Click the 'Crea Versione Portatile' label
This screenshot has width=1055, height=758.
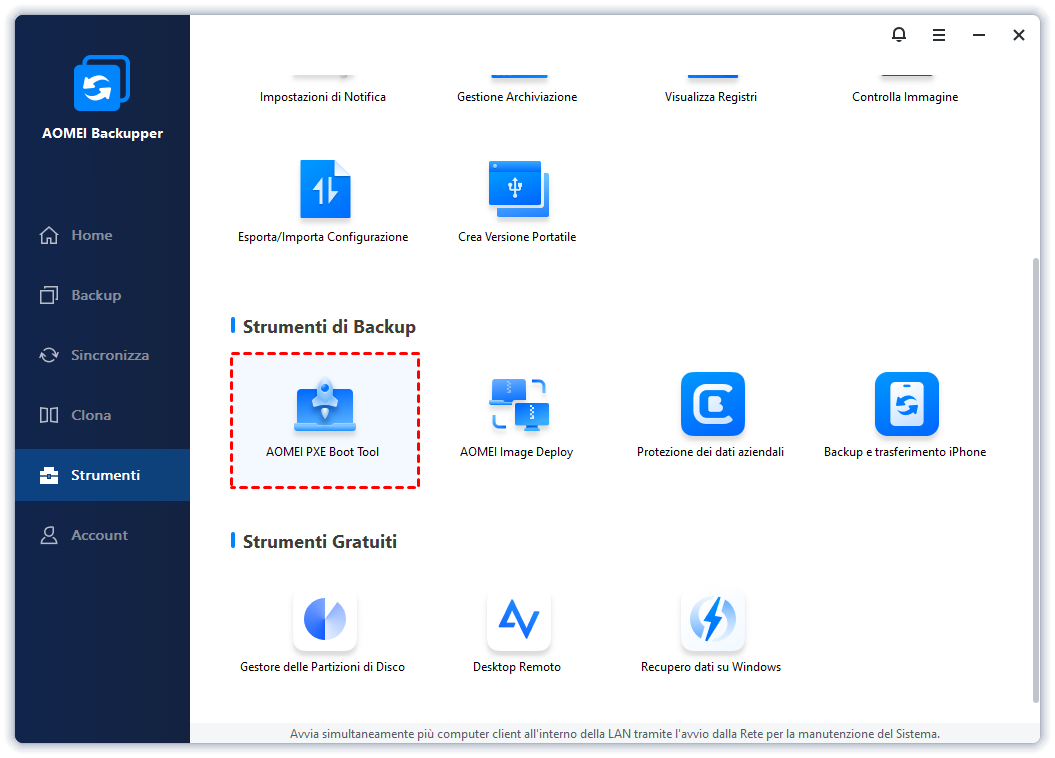pos(517,237)
